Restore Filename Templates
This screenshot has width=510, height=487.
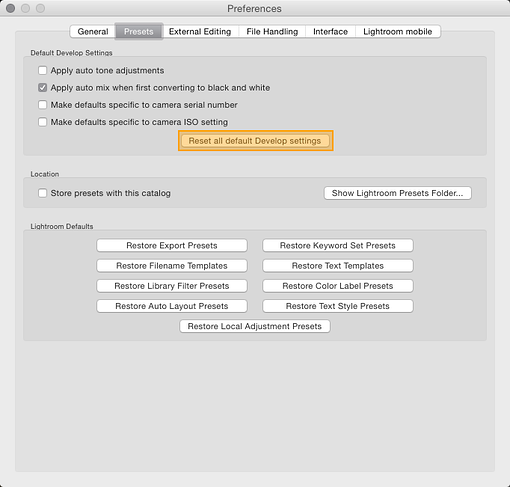point(172,266)
